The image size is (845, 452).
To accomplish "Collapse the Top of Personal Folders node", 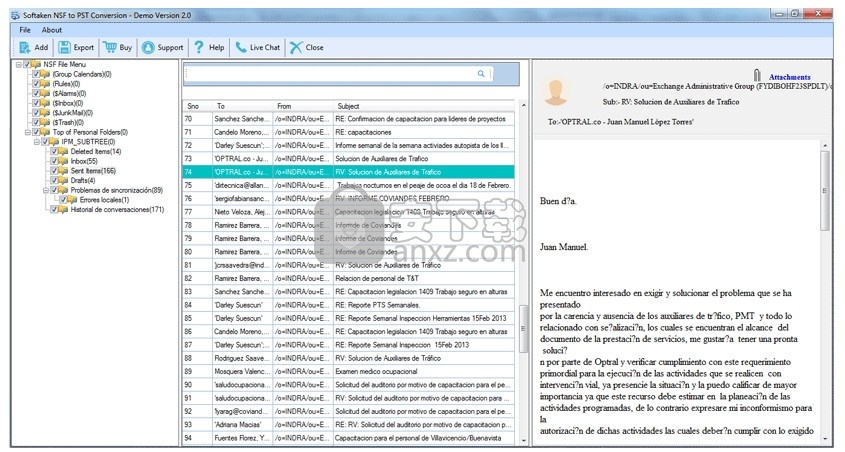I will click(x=28, y=133).
